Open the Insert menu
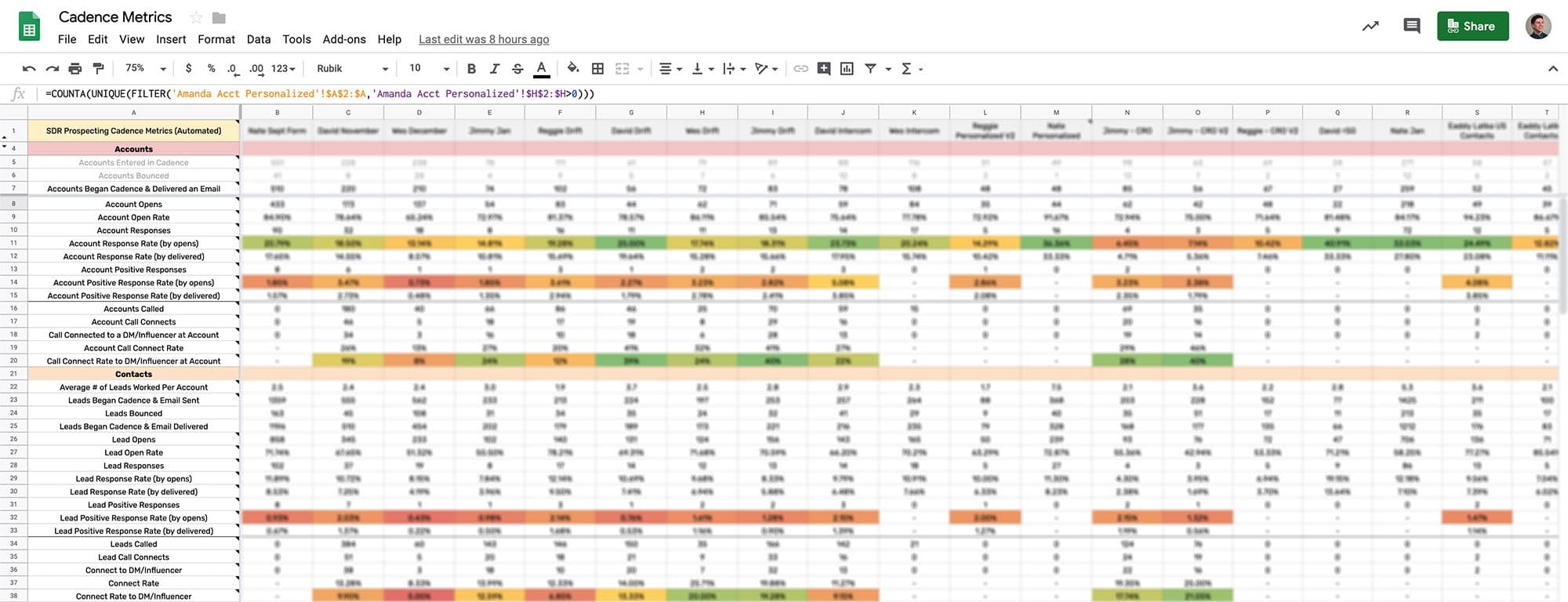Viewport: 1568px width, 602px height. coord(171,39)
